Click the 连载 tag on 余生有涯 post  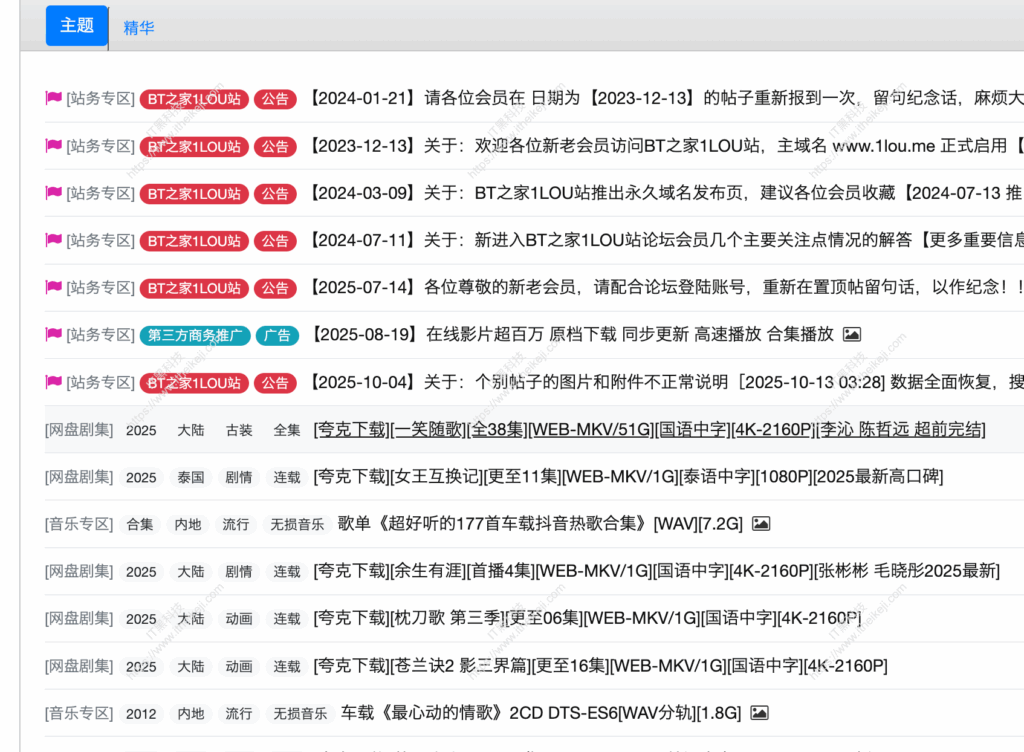pos(287,571)
